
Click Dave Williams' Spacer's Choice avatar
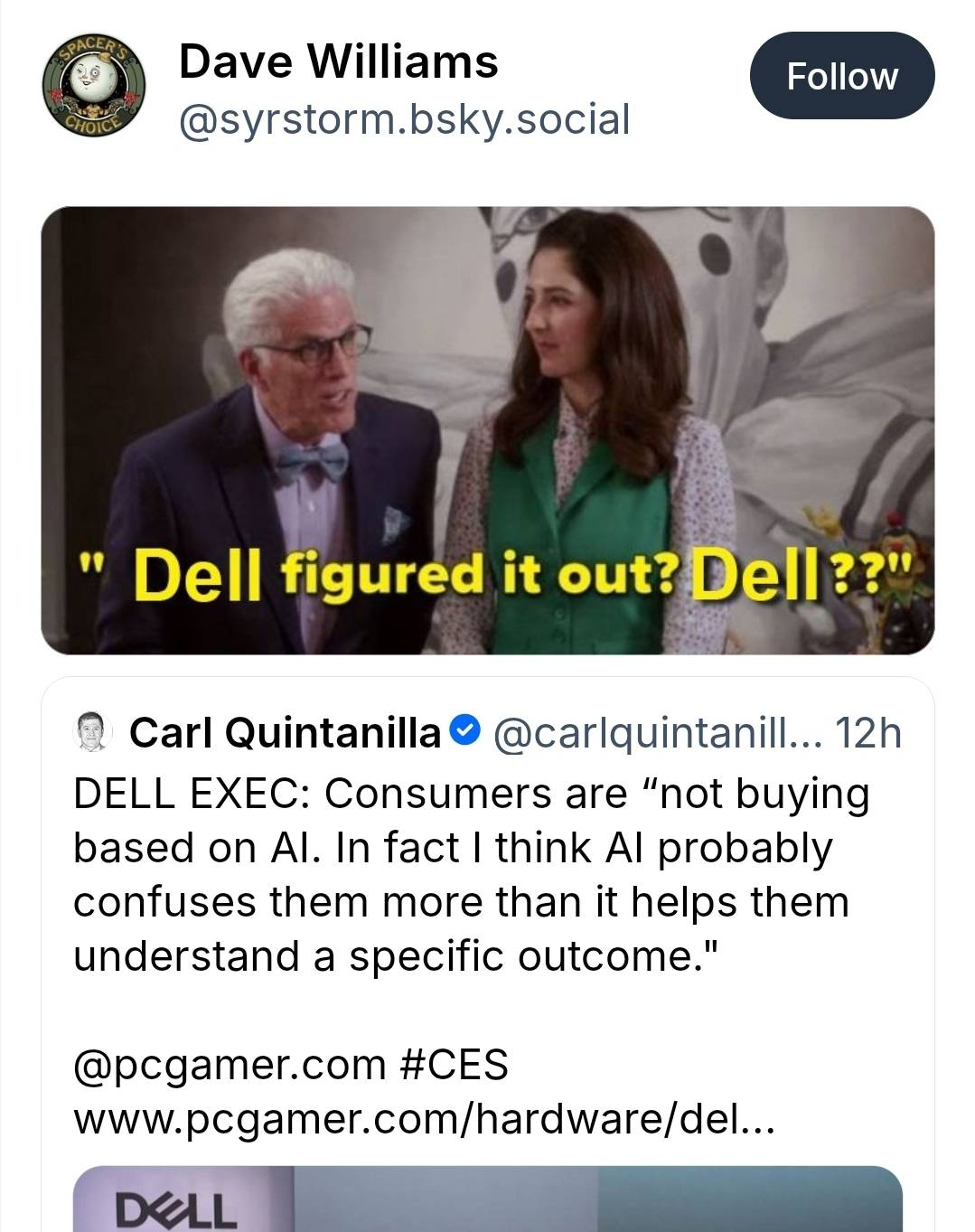95,86
